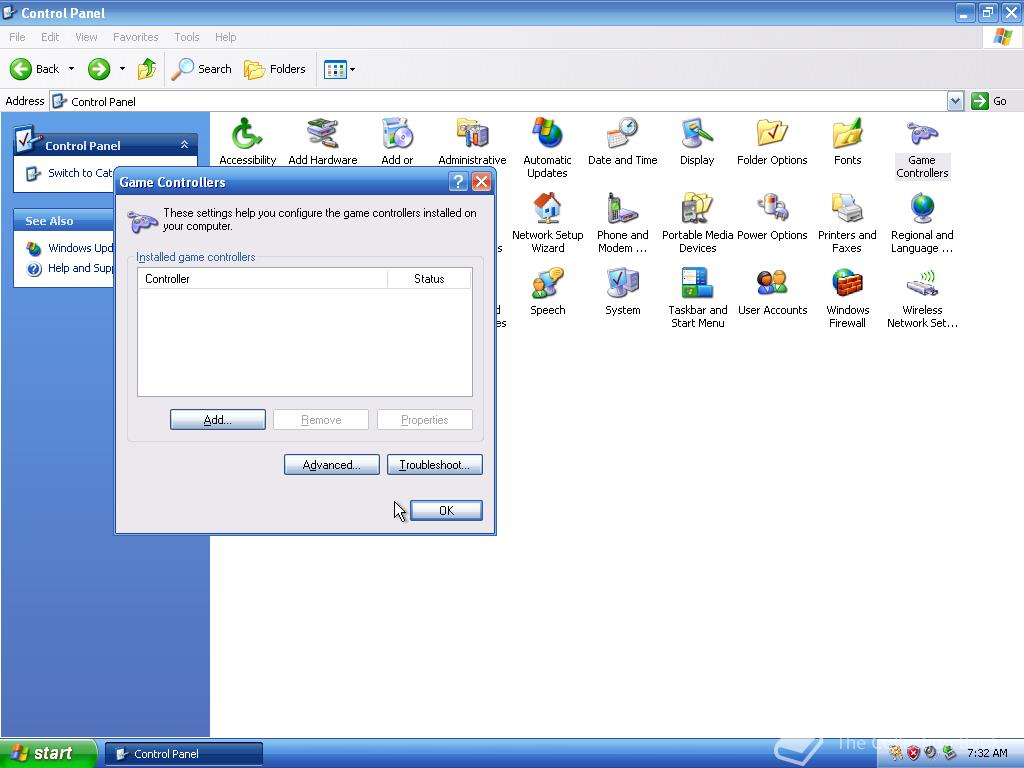Open the Speech icon

(x=547, y=291)
